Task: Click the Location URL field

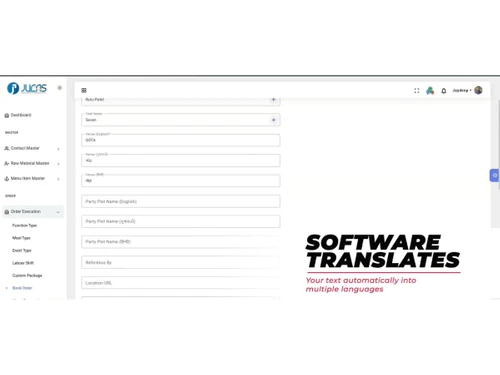Action: (181, 283)
